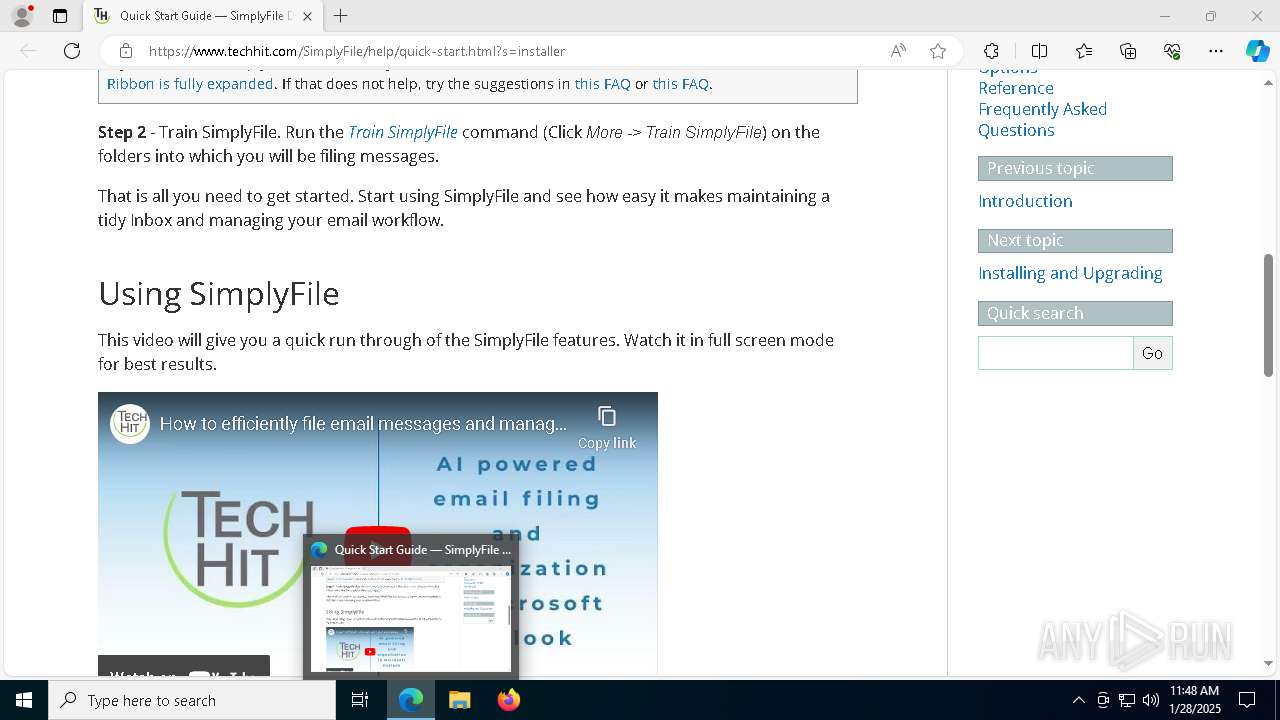The height and width of the screenshot is (720, 1280).
Task: Launch Firefox from taskbar
Action: tap(508, 700)
